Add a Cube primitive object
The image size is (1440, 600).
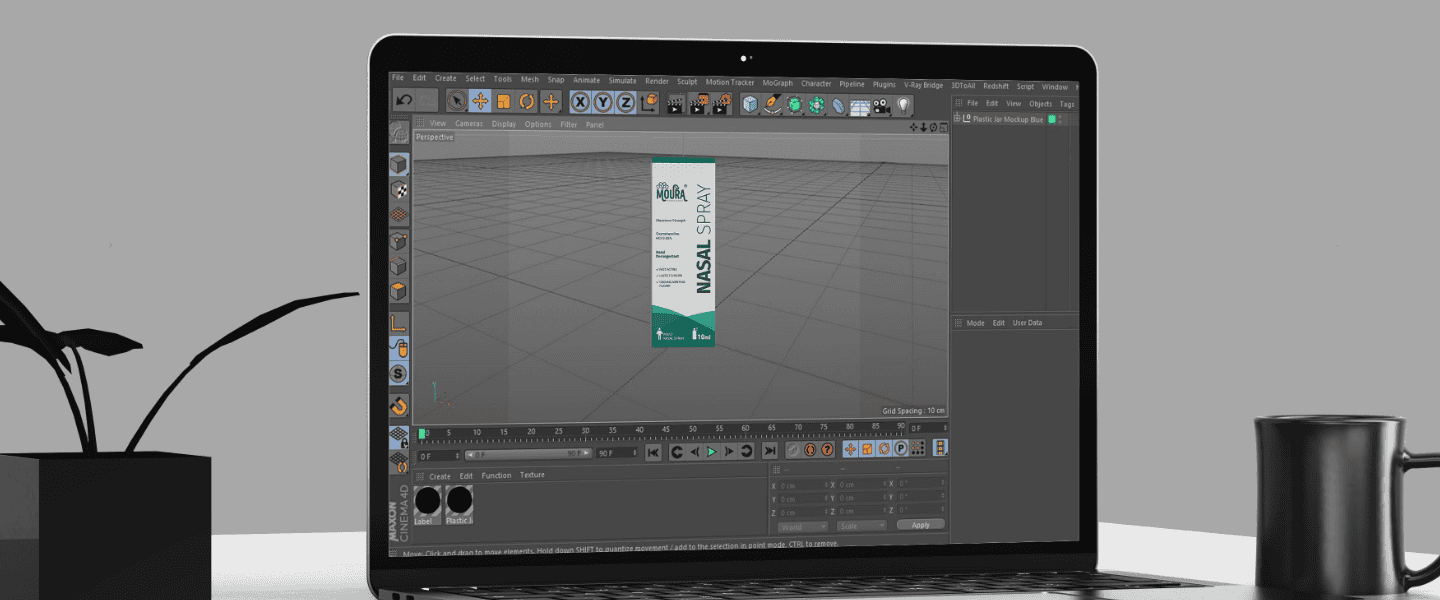tap(750, 104)
